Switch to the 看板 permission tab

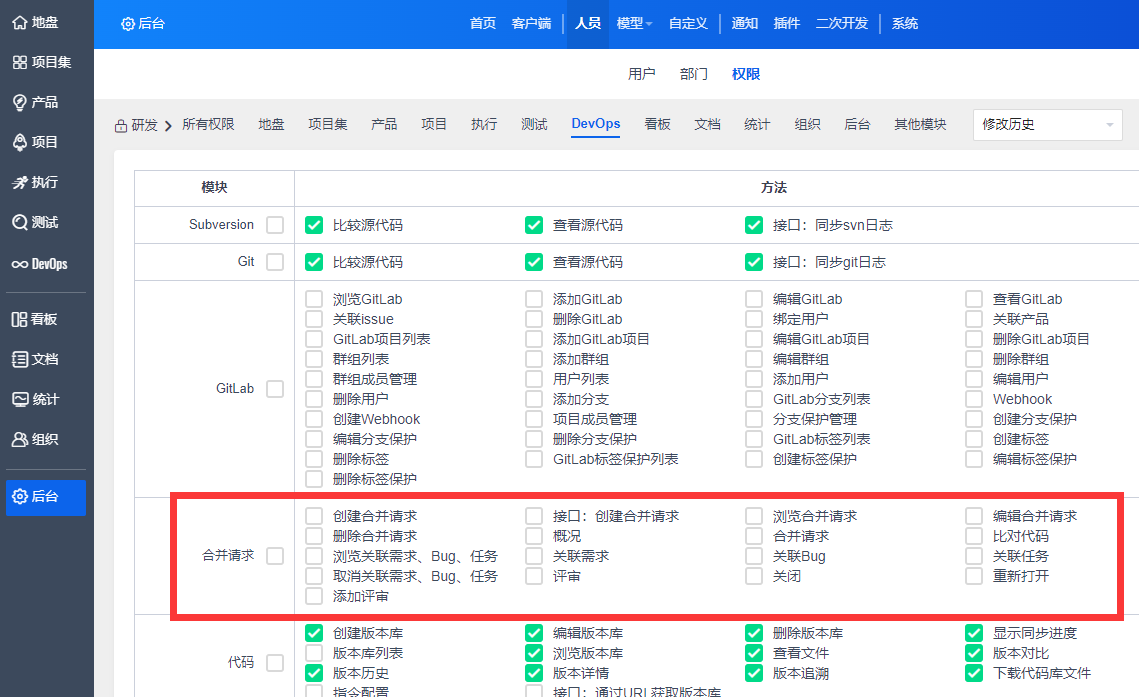(657, 124)
